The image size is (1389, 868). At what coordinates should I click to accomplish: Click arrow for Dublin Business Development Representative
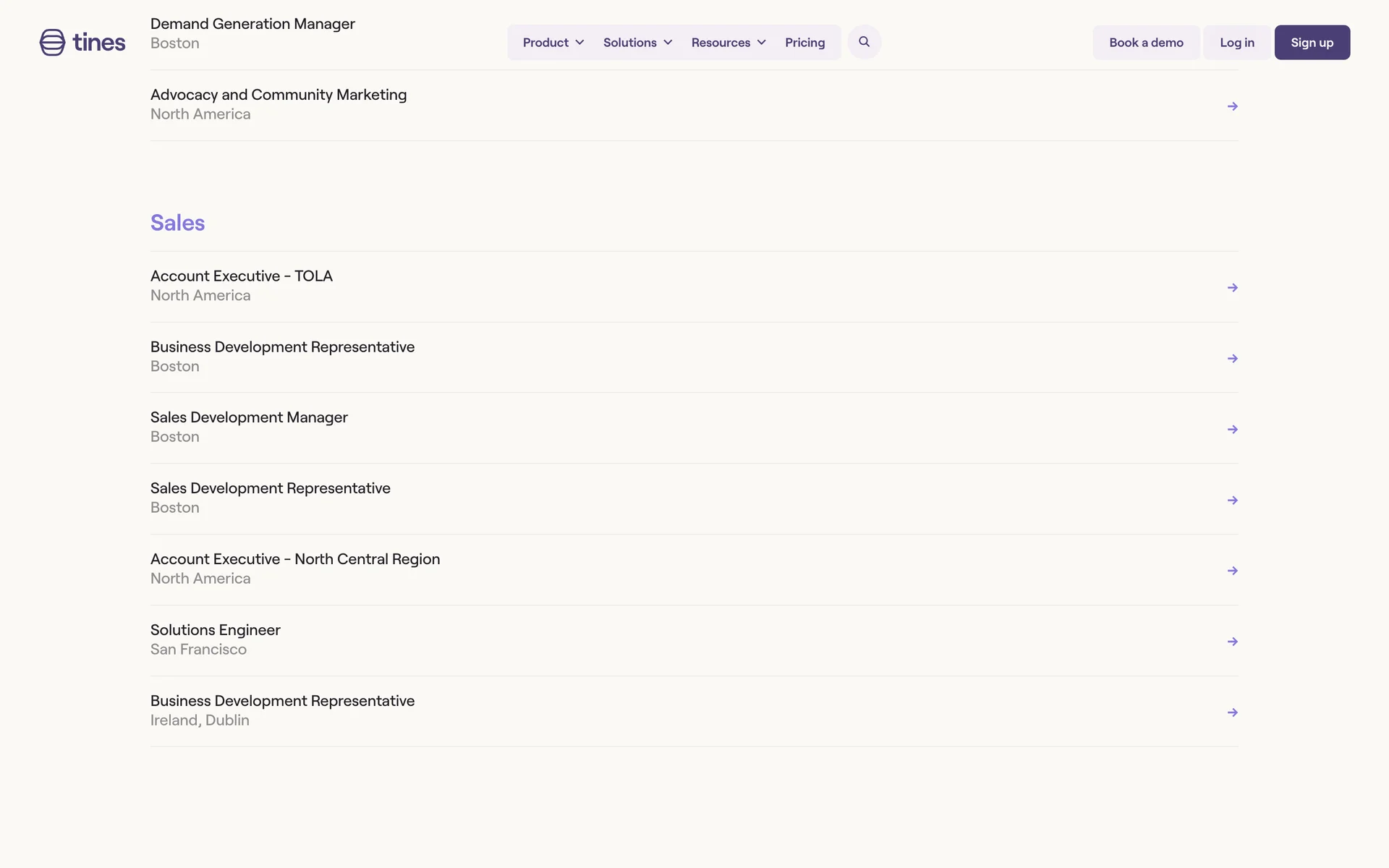[x=1232, y=712]
